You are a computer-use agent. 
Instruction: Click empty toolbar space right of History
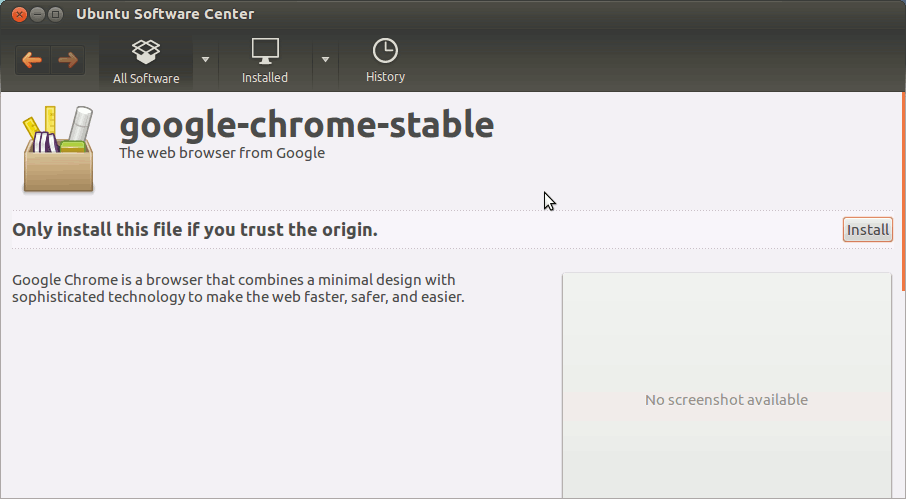[650, 62]
